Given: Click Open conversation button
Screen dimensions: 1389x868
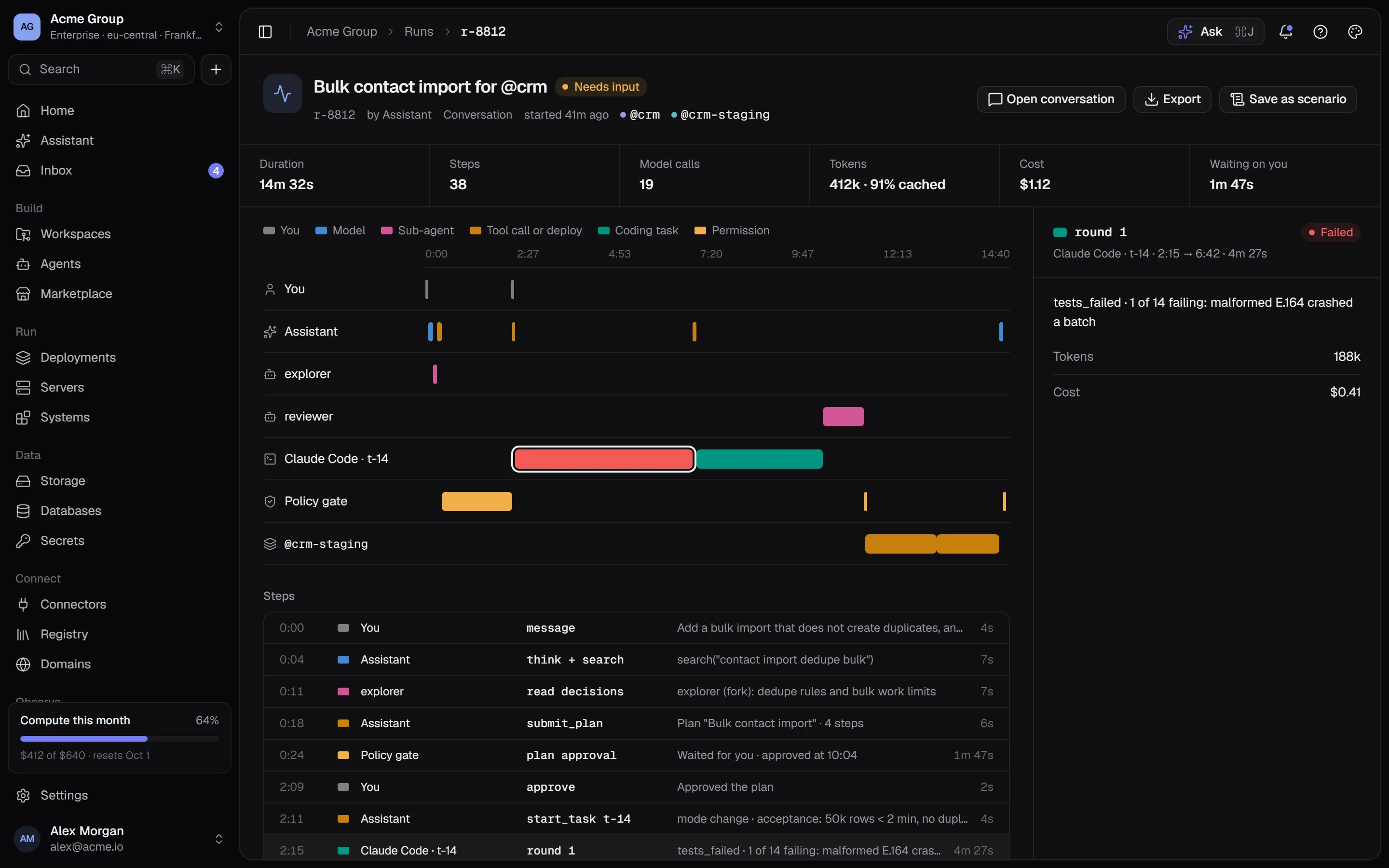Looking at the screenshot, I should [x=1051, y=99].
